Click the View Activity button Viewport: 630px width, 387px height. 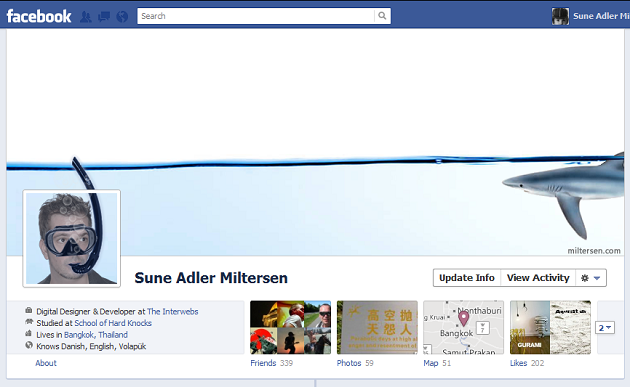pos(538,278)
